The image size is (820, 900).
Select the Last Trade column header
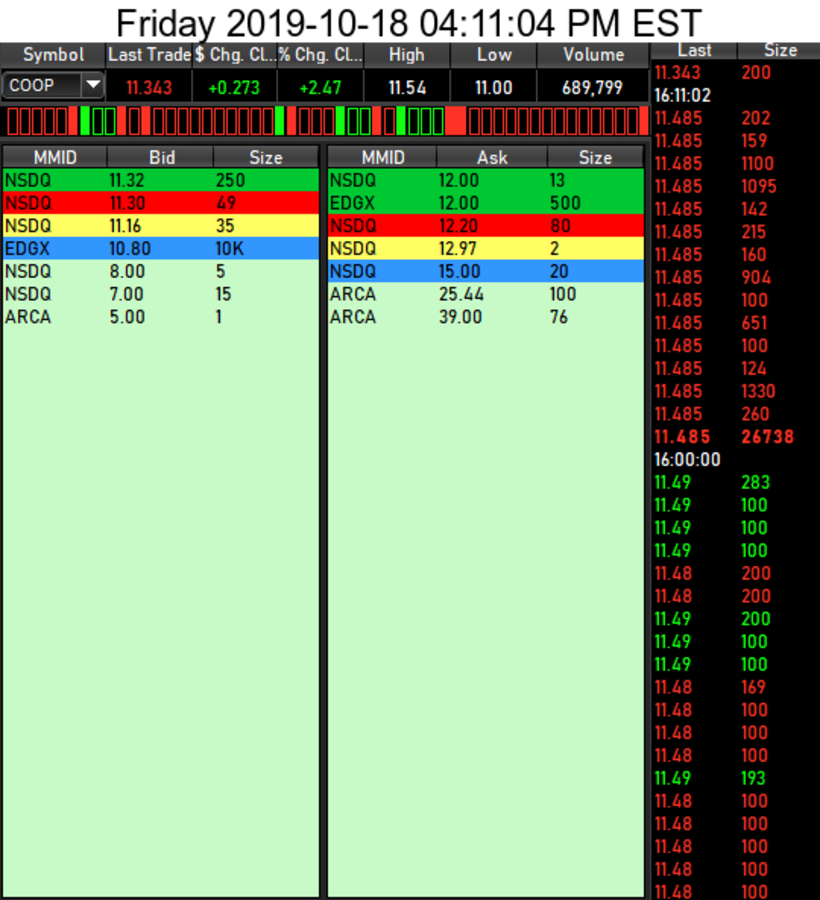coord(149,55)
